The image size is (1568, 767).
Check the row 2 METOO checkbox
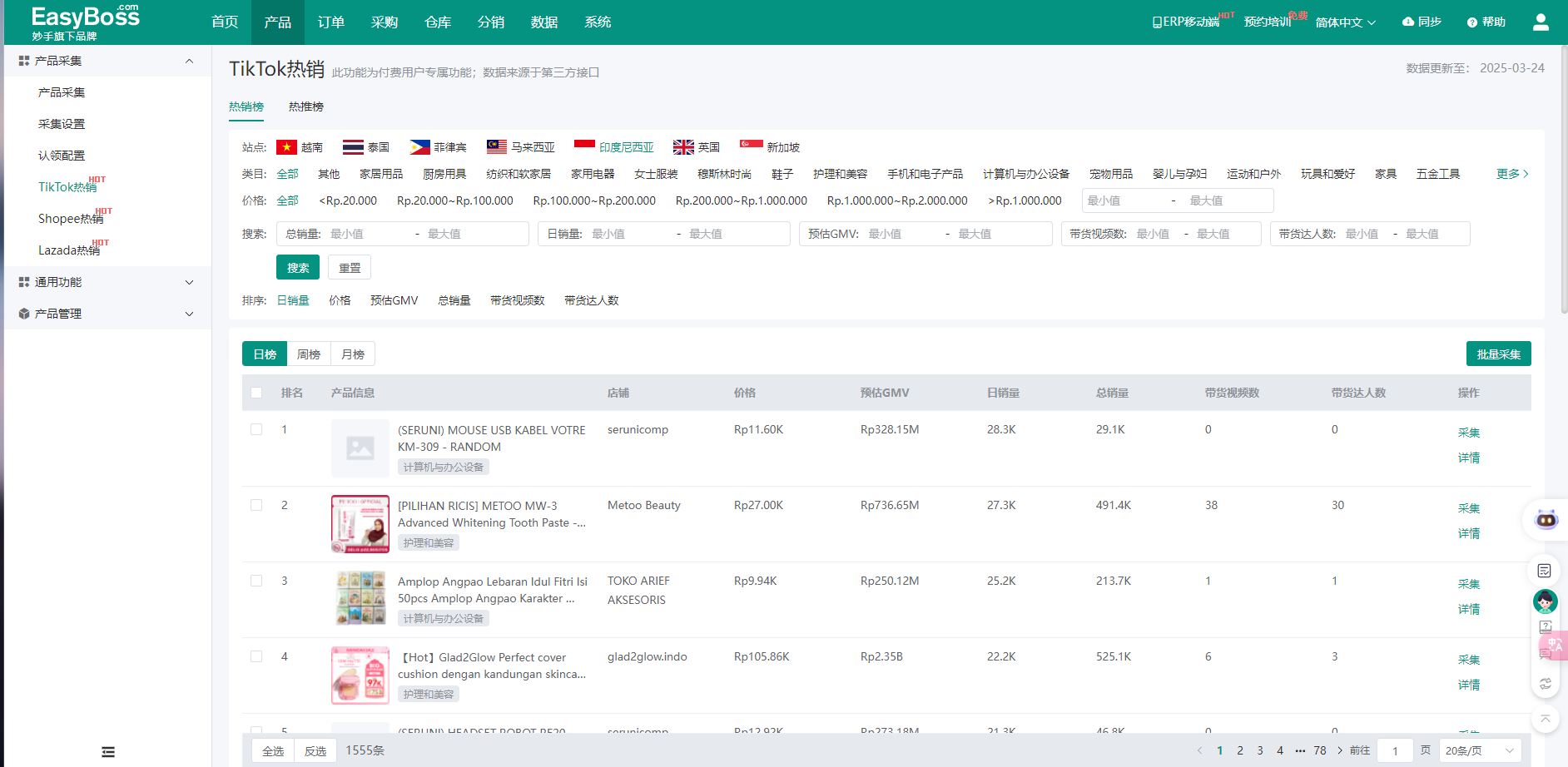256,505
